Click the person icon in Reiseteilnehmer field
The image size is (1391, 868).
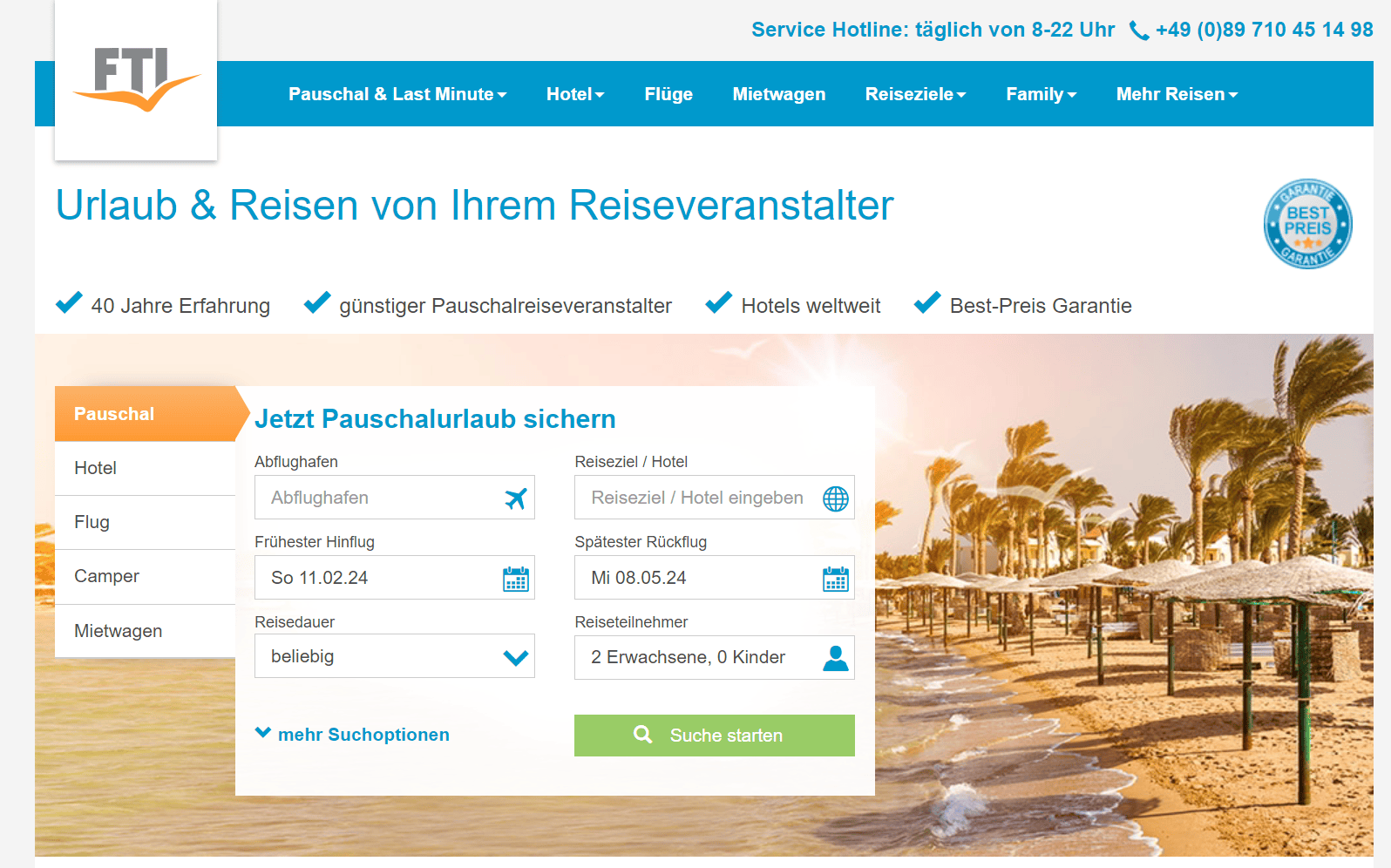835,658
